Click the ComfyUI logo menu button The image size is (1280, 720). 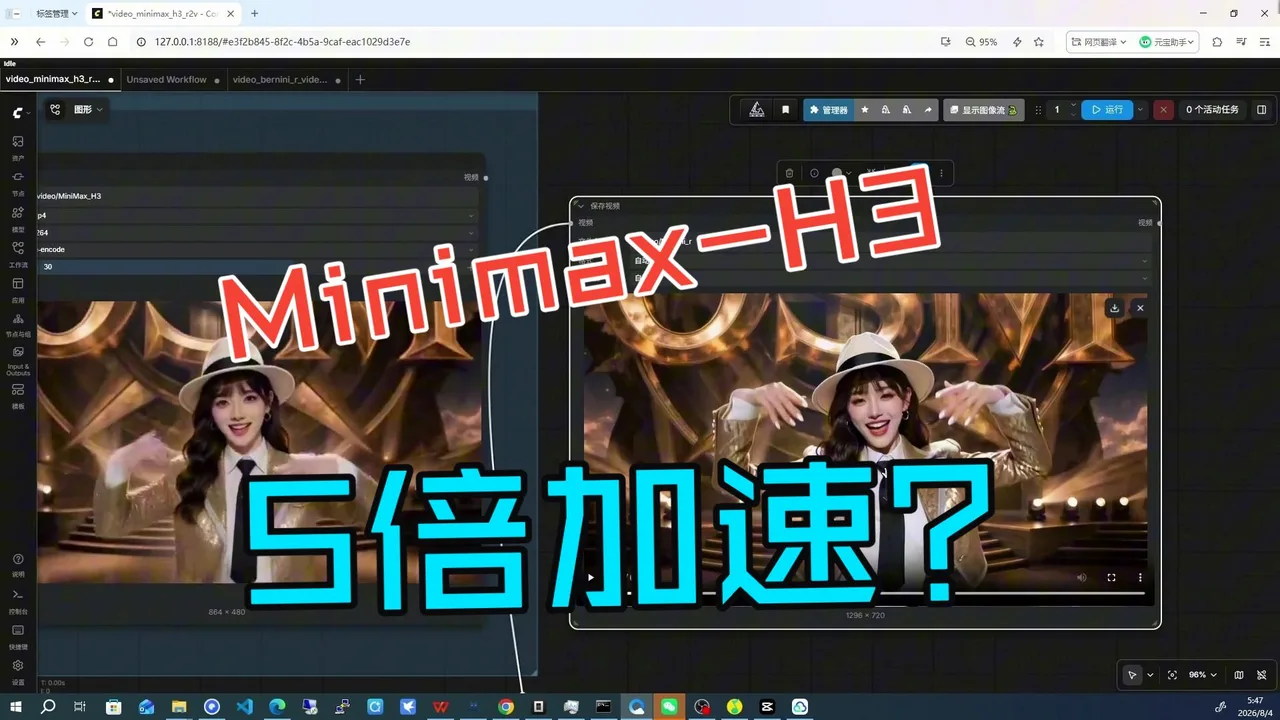[20, 112]
